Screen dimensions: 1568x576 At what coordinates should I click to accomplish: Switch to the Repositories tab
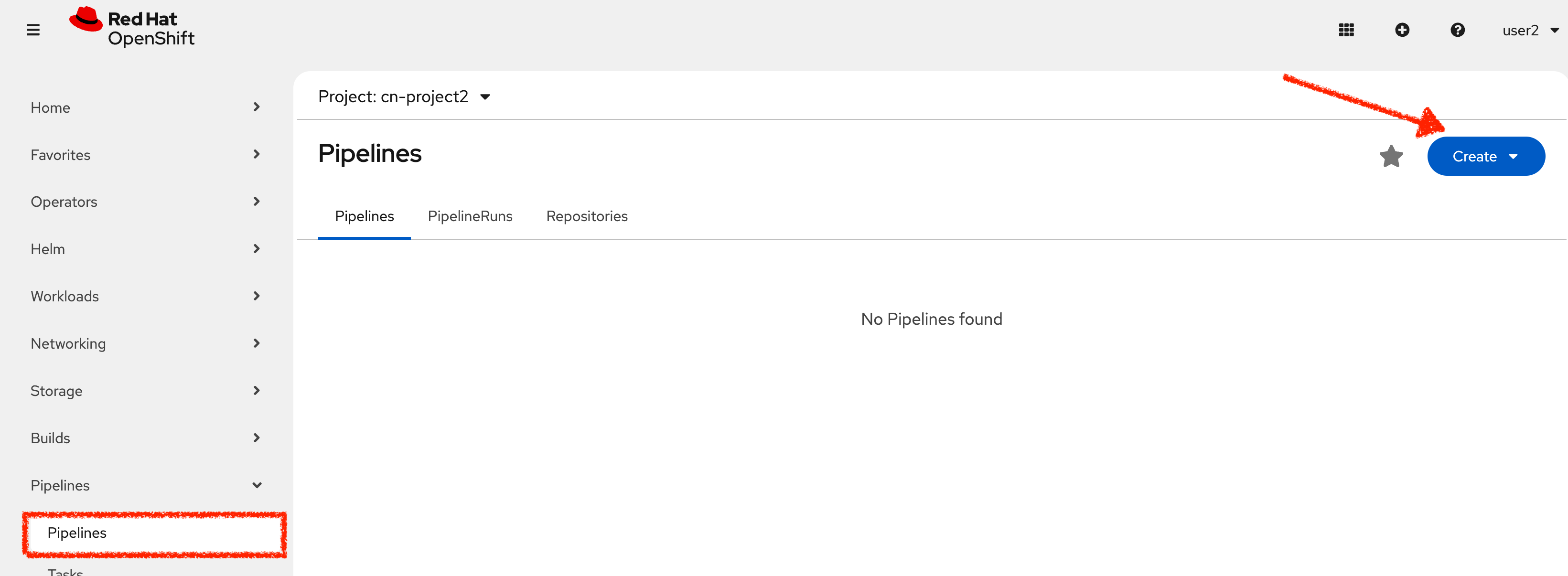tap(586, 216)
